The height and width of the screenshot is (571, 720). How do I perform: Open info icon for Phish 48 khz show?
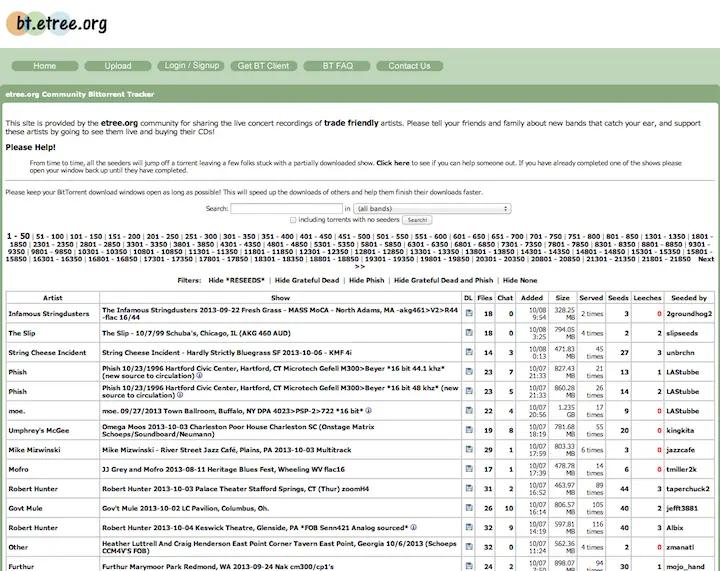180,395
